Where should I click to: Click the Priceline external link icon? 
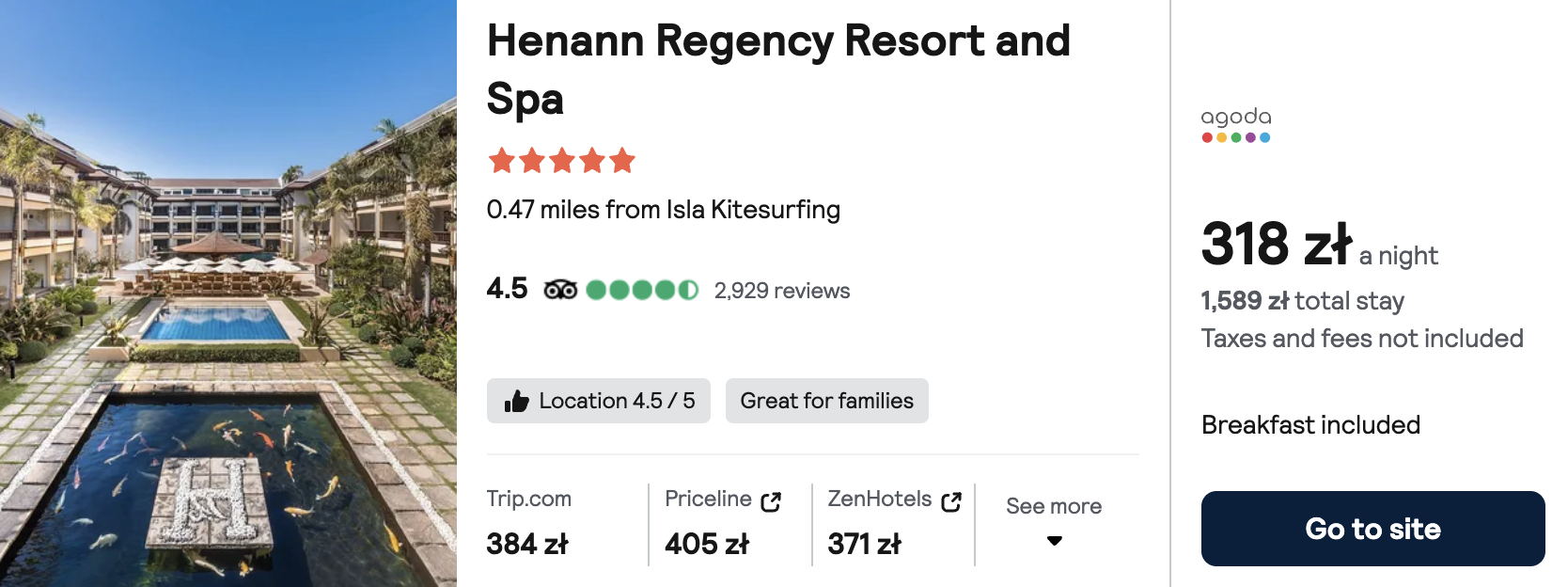click(771, 501)
